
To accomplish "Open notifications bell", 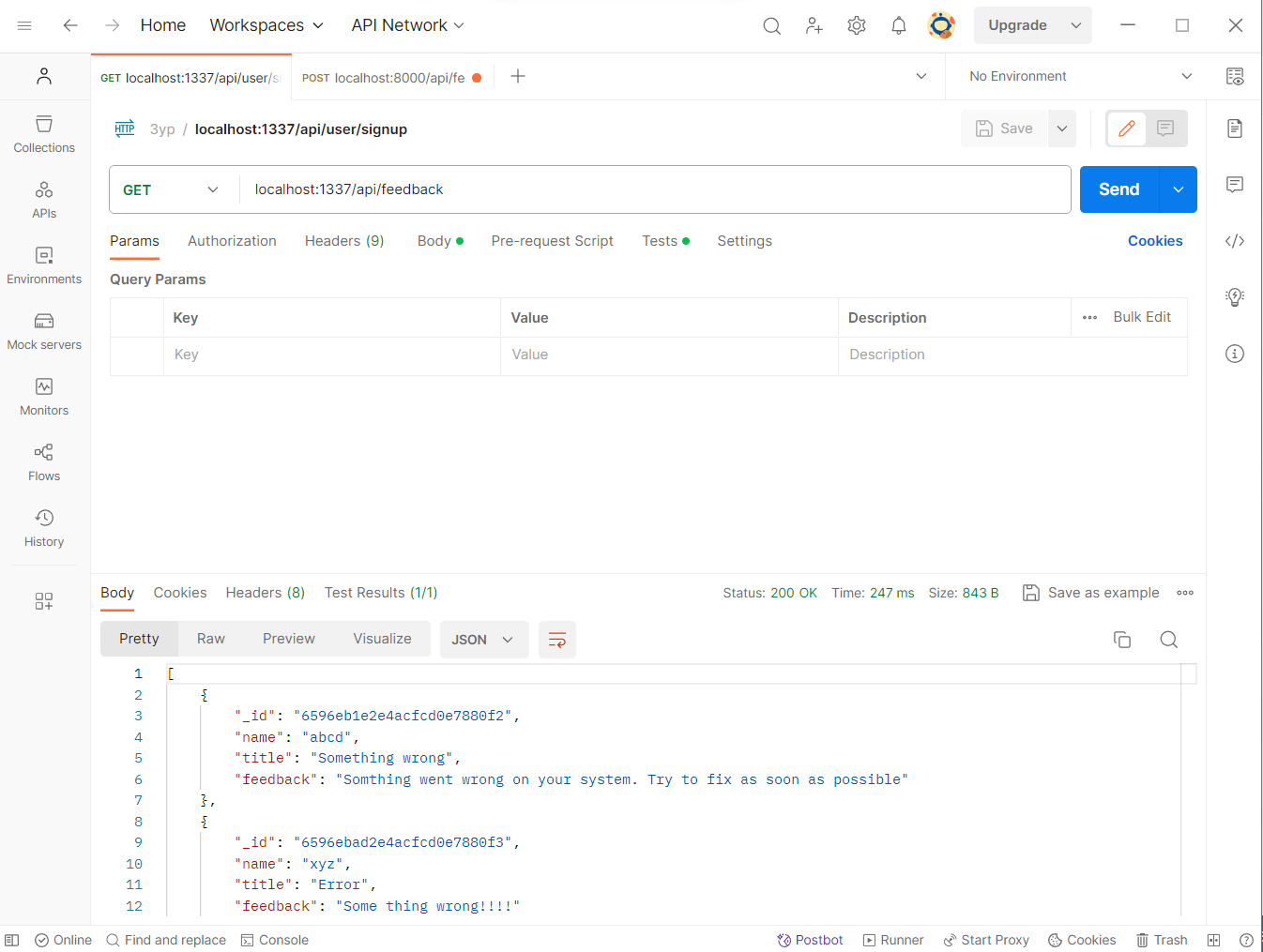I will click(x=899, y=25).
